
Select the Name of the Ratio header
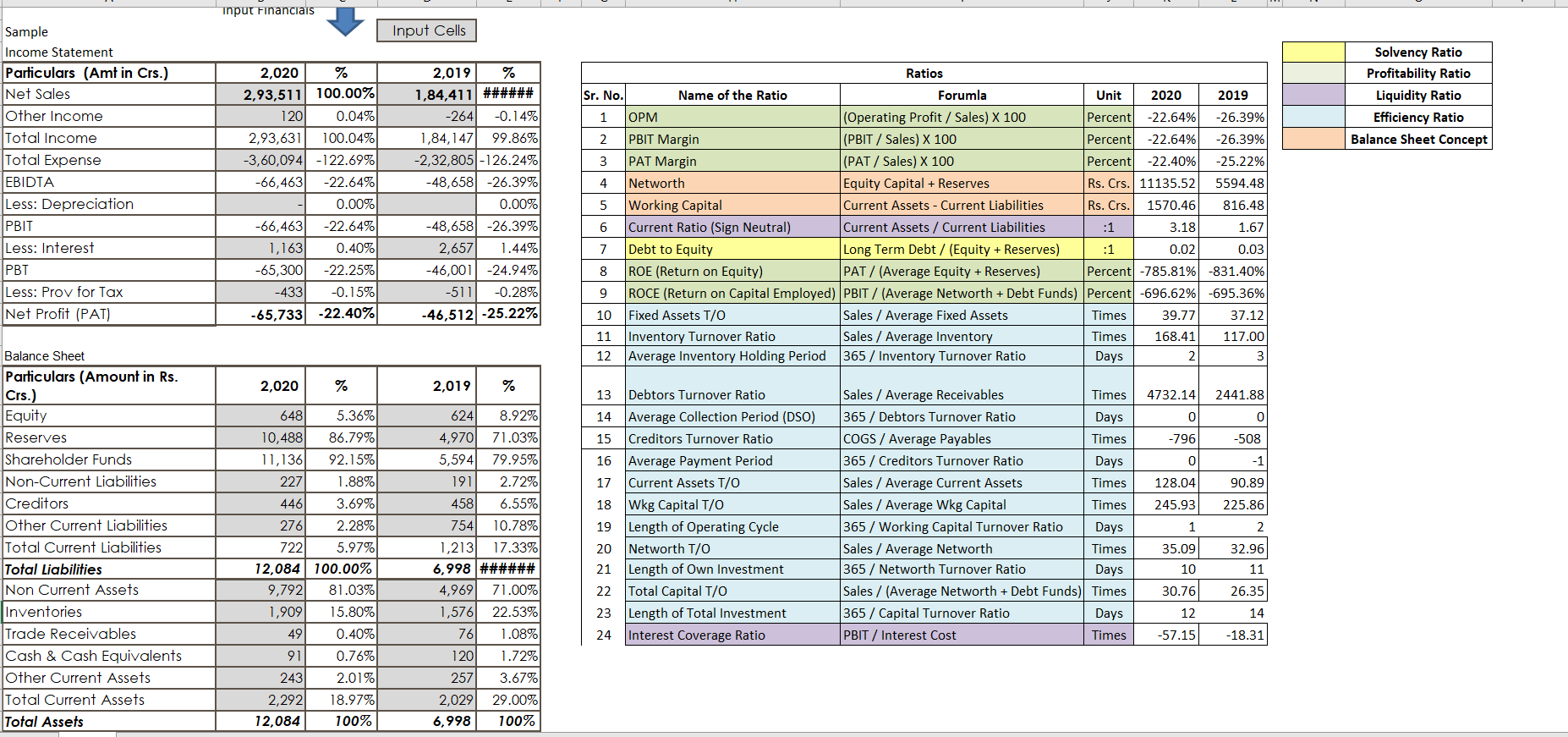pyautogui.click(x=732, y=95)
